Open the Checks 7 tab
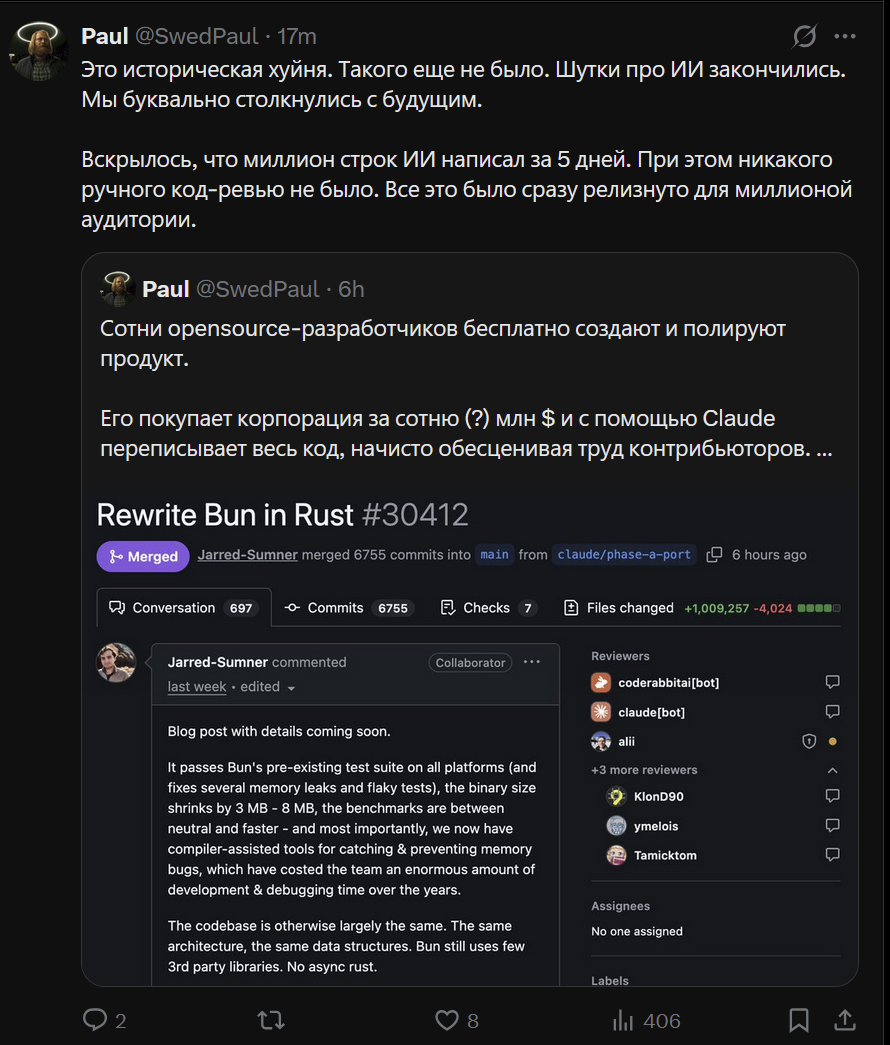Viewport: 890px width, 1045px height. click(x=489, y=608)
